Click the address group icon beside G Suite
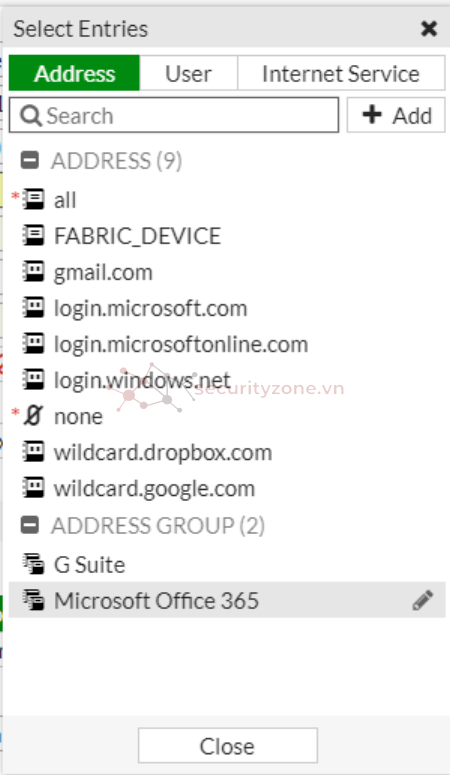The image size is (450, 775). [x=33, y=564]
